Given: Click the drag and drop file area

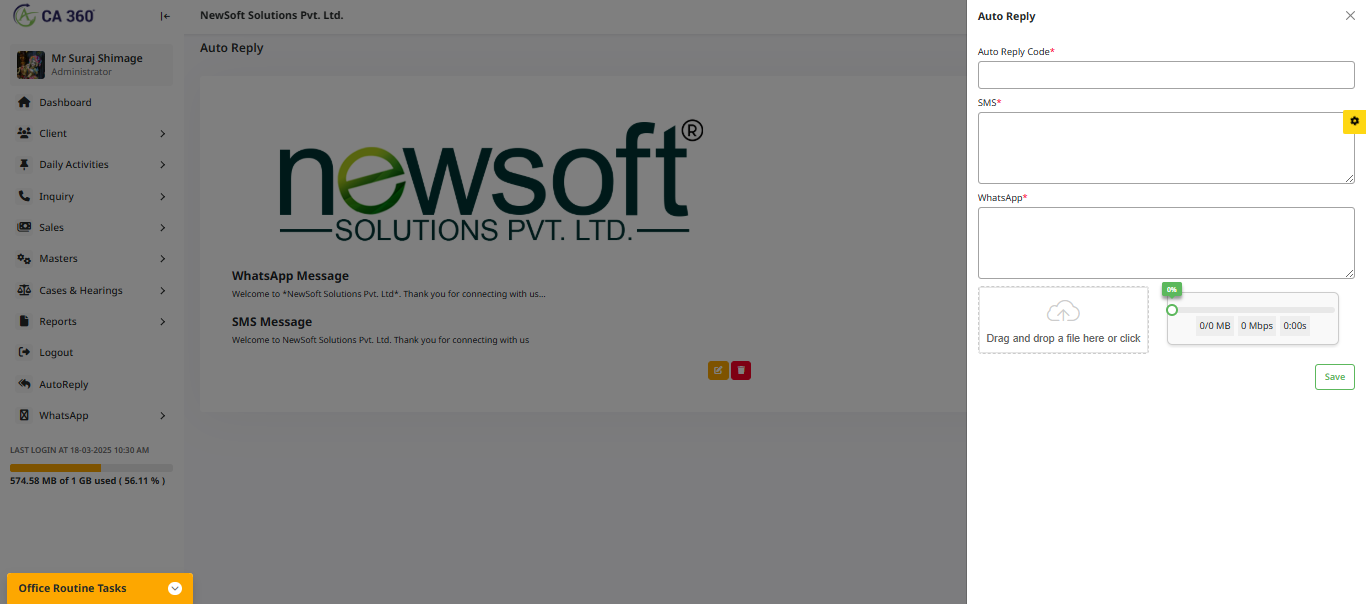Looking at the screenshot, I should point(1063,320).
